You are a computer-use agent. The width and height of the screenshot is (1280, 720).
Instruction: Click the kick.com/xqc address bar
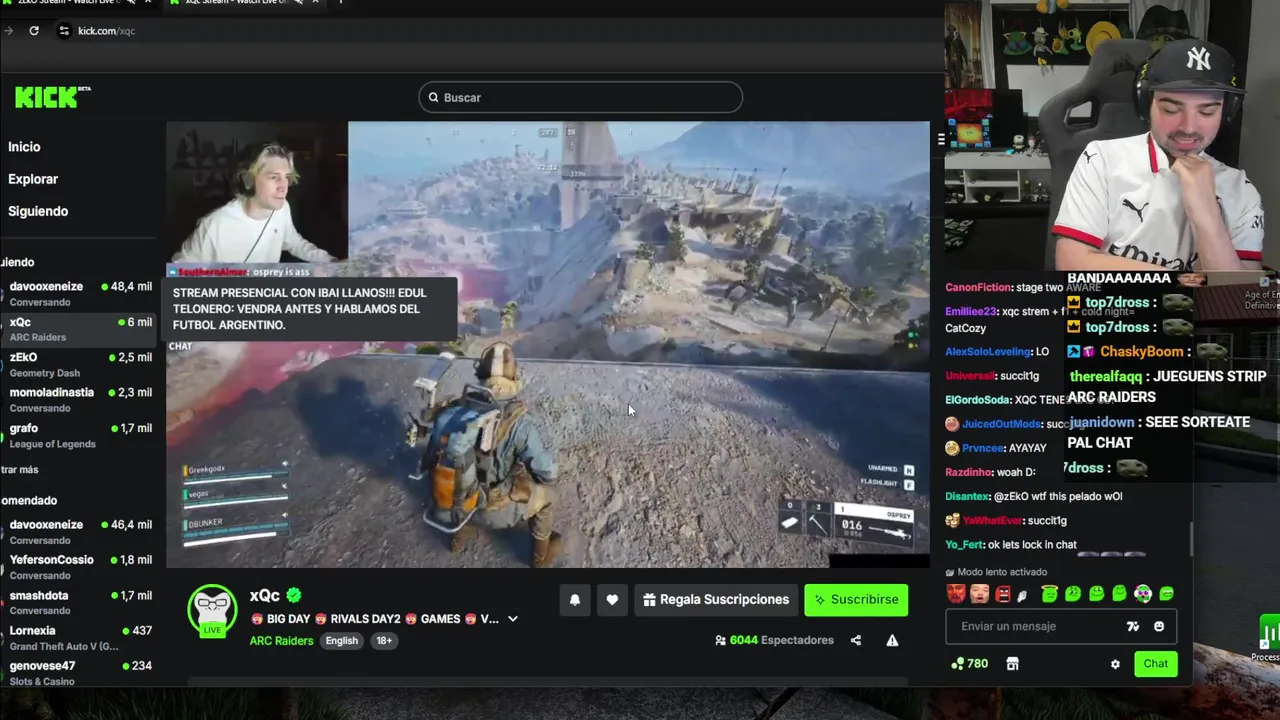(x=106, y=31)
